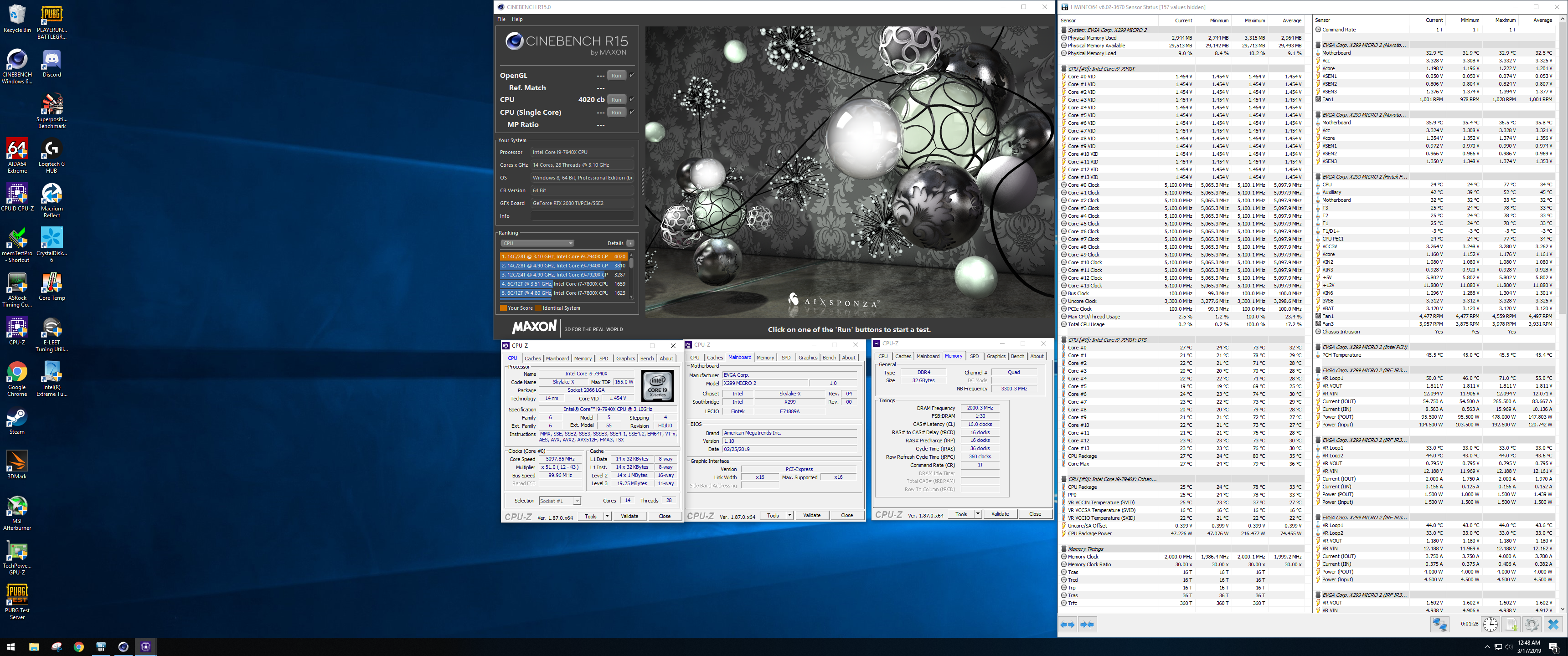This screenshot has width=1568, height=656.
Task: Click HWiNFO expand columns arrows icon
Action: point(1068,625)
